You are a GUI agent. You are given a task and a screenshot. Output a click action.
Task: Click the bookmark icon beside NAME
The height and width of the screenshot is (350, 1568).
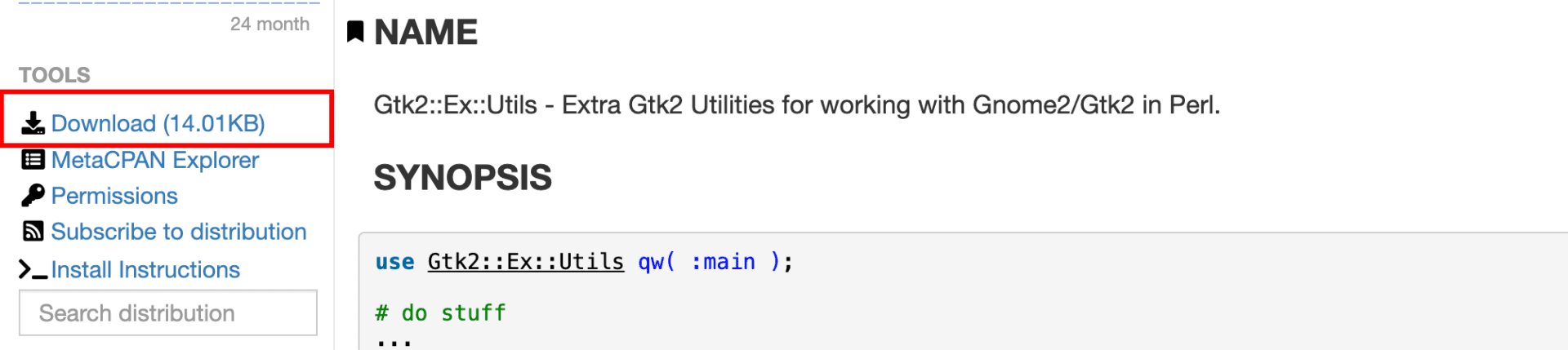click(355, 33)
